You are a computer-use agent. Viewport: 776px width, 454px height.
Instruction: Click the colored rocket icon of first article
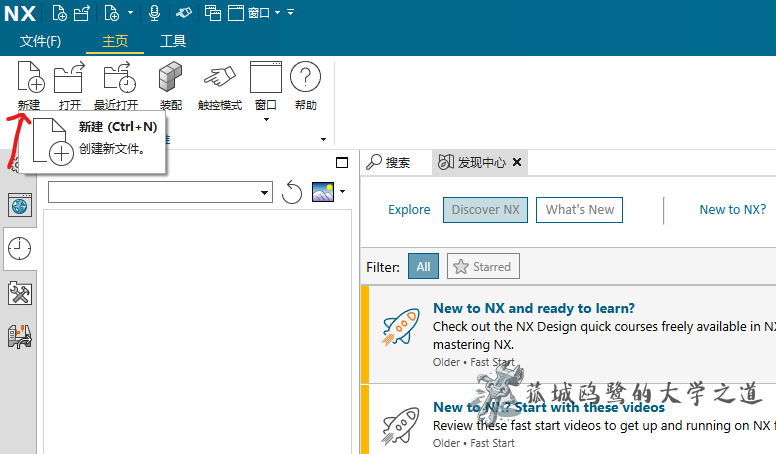[x=400, y=327]
